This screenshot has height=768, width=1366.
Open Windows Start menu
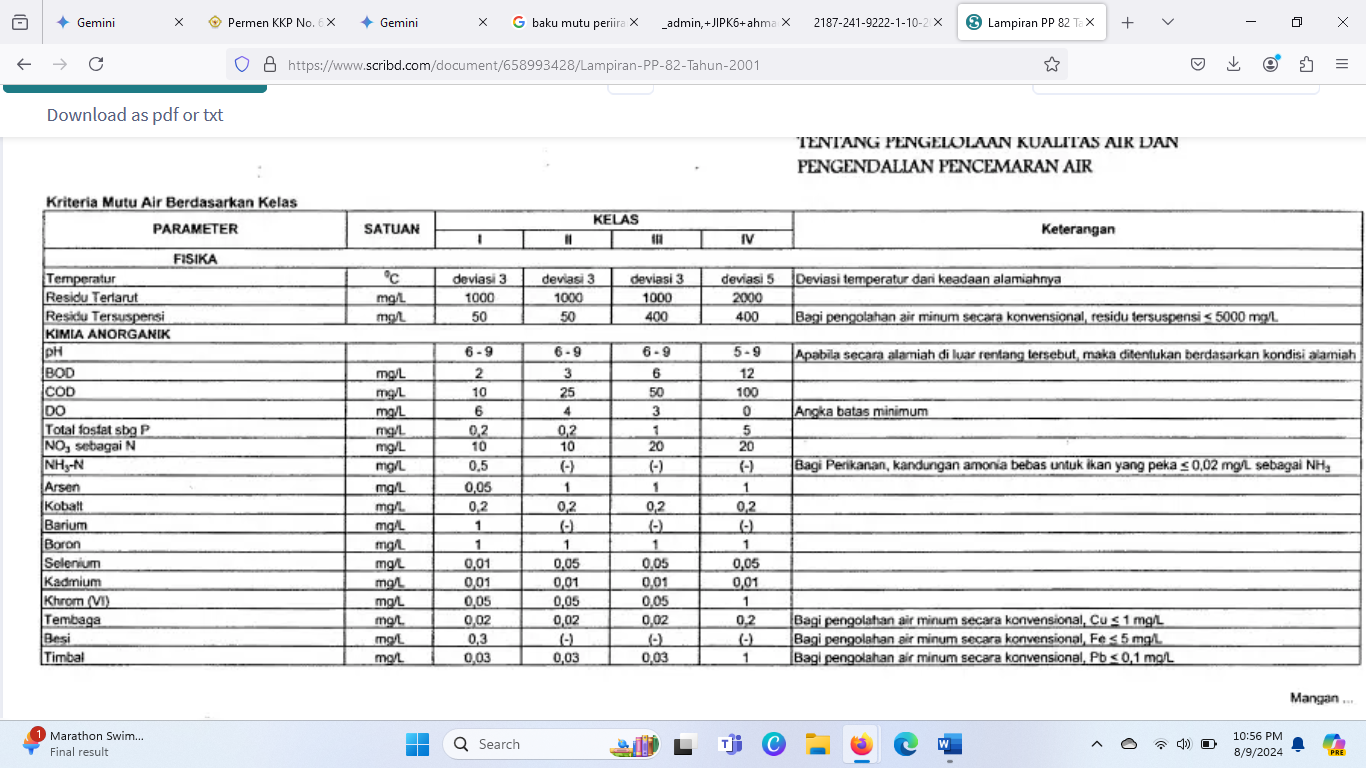pyautogui.click(x=417, y=744)
